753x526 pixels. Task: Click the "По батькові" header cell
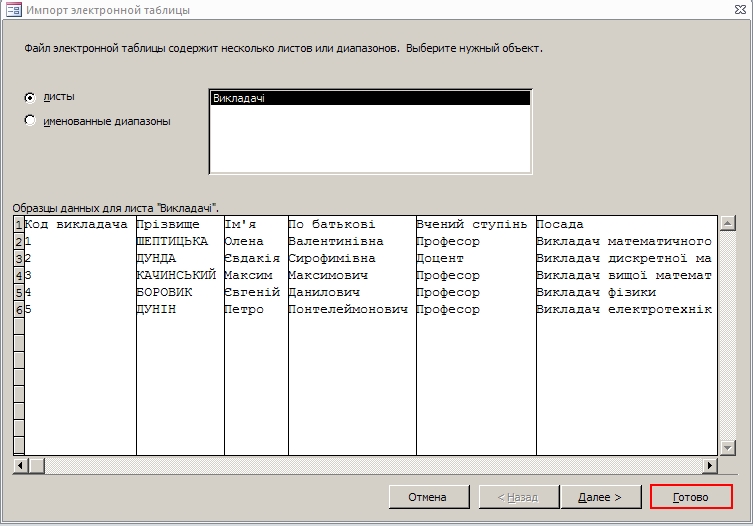pos(352,224)
